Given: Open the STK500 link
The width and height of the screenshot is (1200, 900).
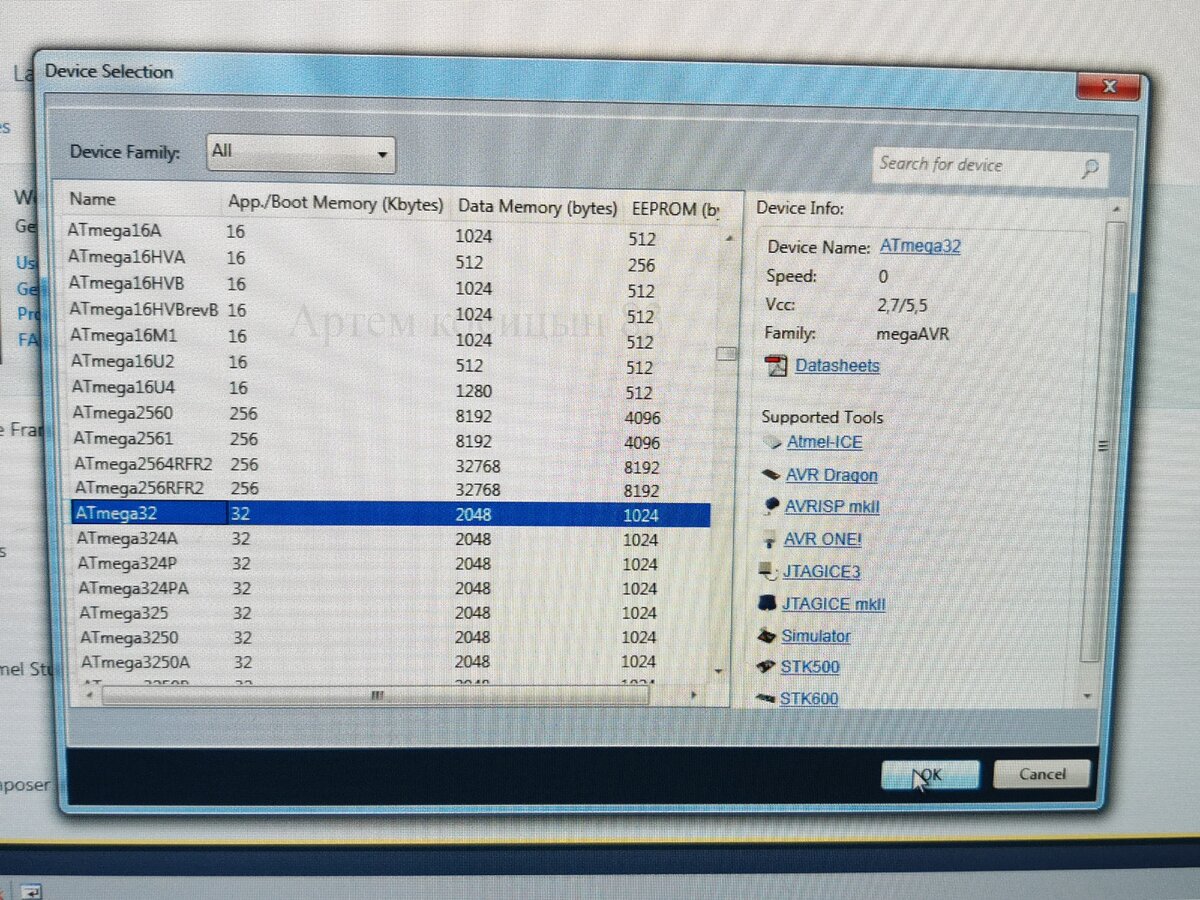Looking at the screenshot, I should [810, 667].
